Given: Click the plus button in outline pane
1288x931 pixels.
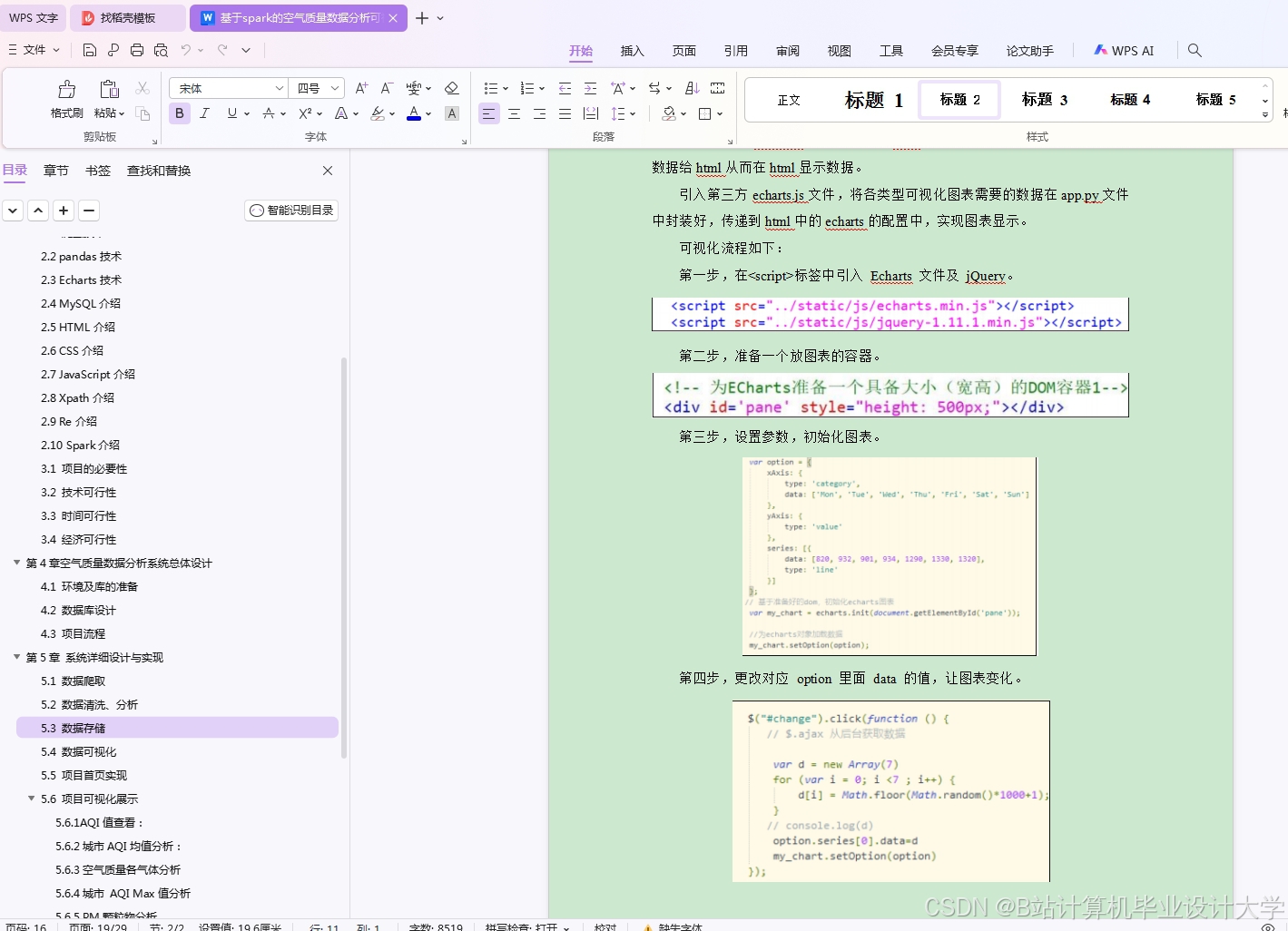Looking at the screenshot, I should pyautogui.click(x=64, y=211).
